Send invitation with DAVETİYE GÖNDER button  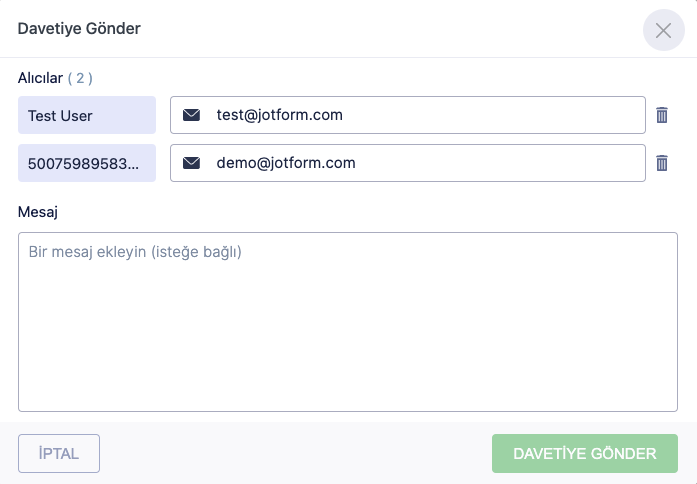(x=584, y=453)
